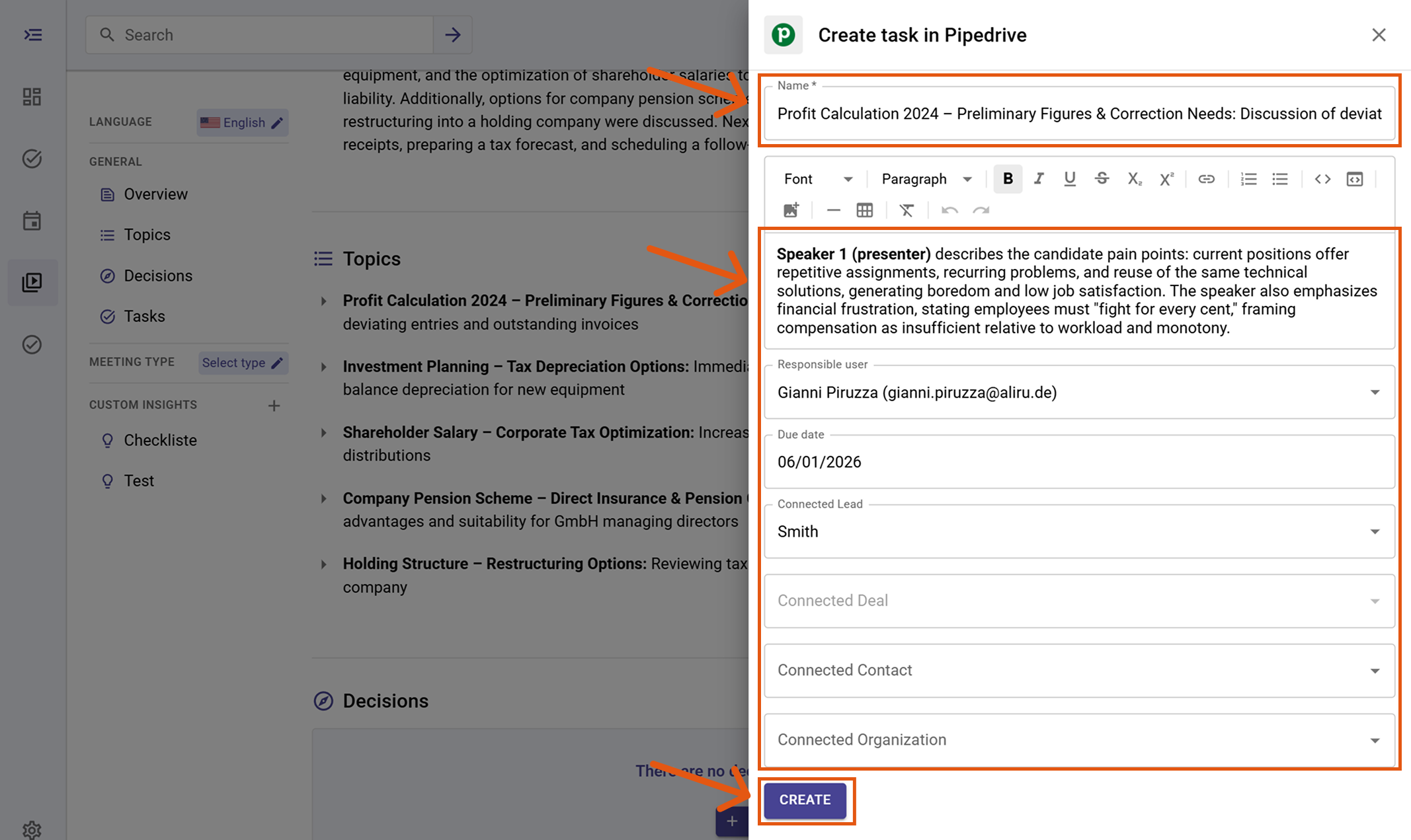Toggle the sidebar menu icon
Viewport: 1411px width, 840px height.
(33, 35)
